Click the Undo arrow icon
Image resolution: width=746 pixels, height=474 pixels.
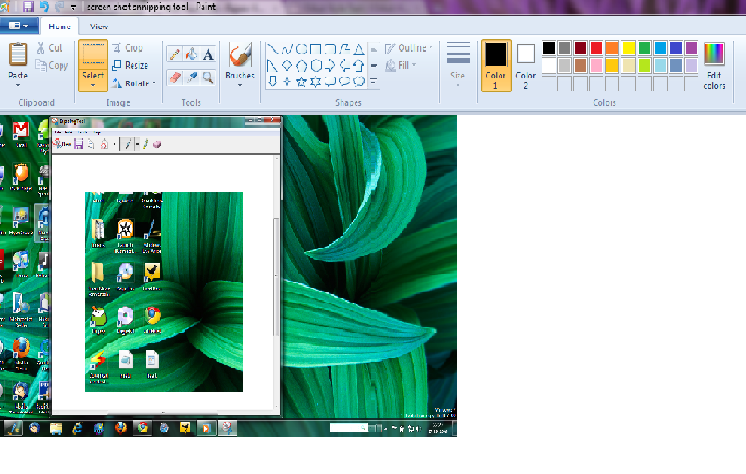[44, 6]
